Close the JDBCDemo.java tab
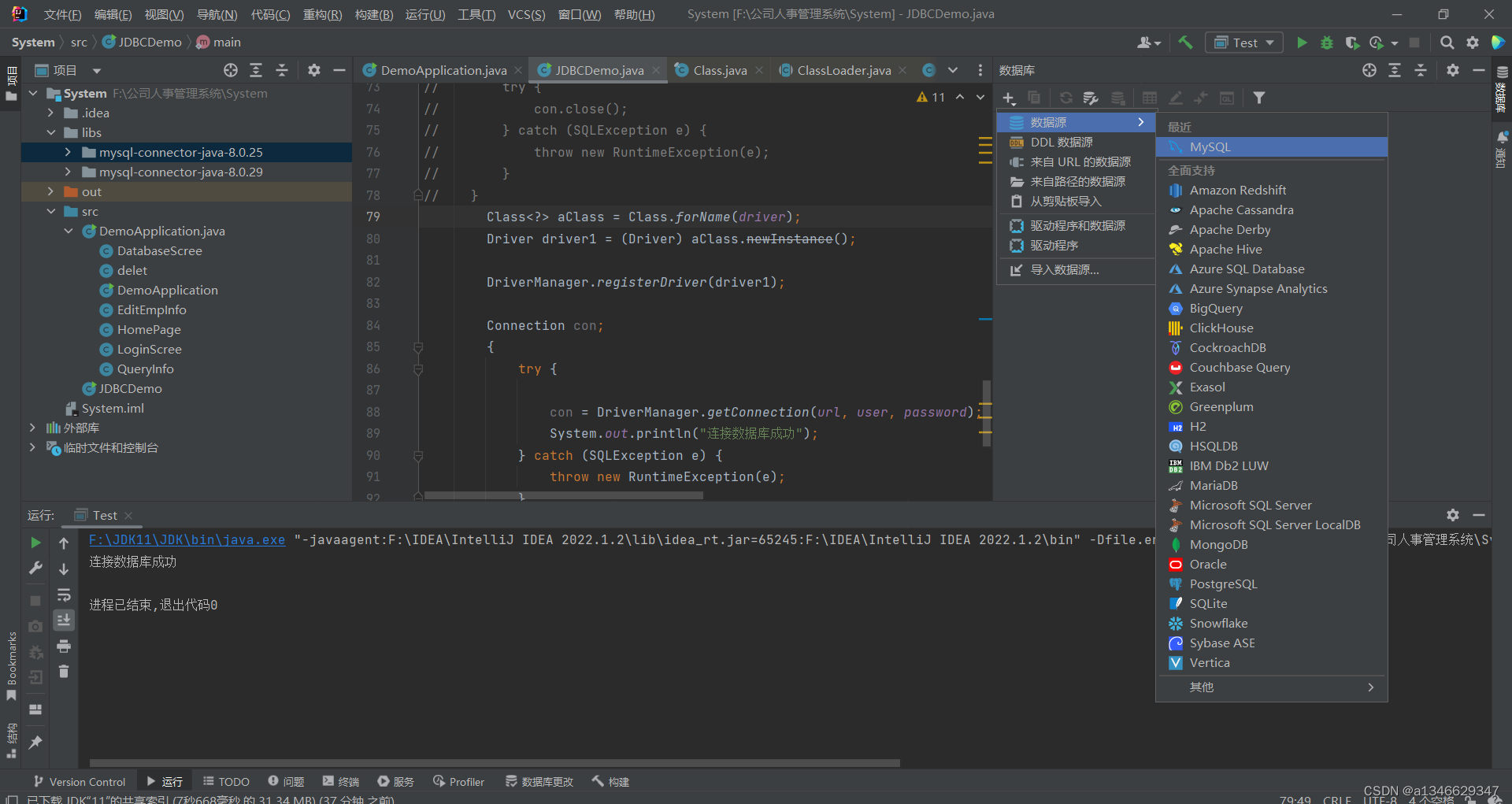1512x804 pixels. point(656,70)
